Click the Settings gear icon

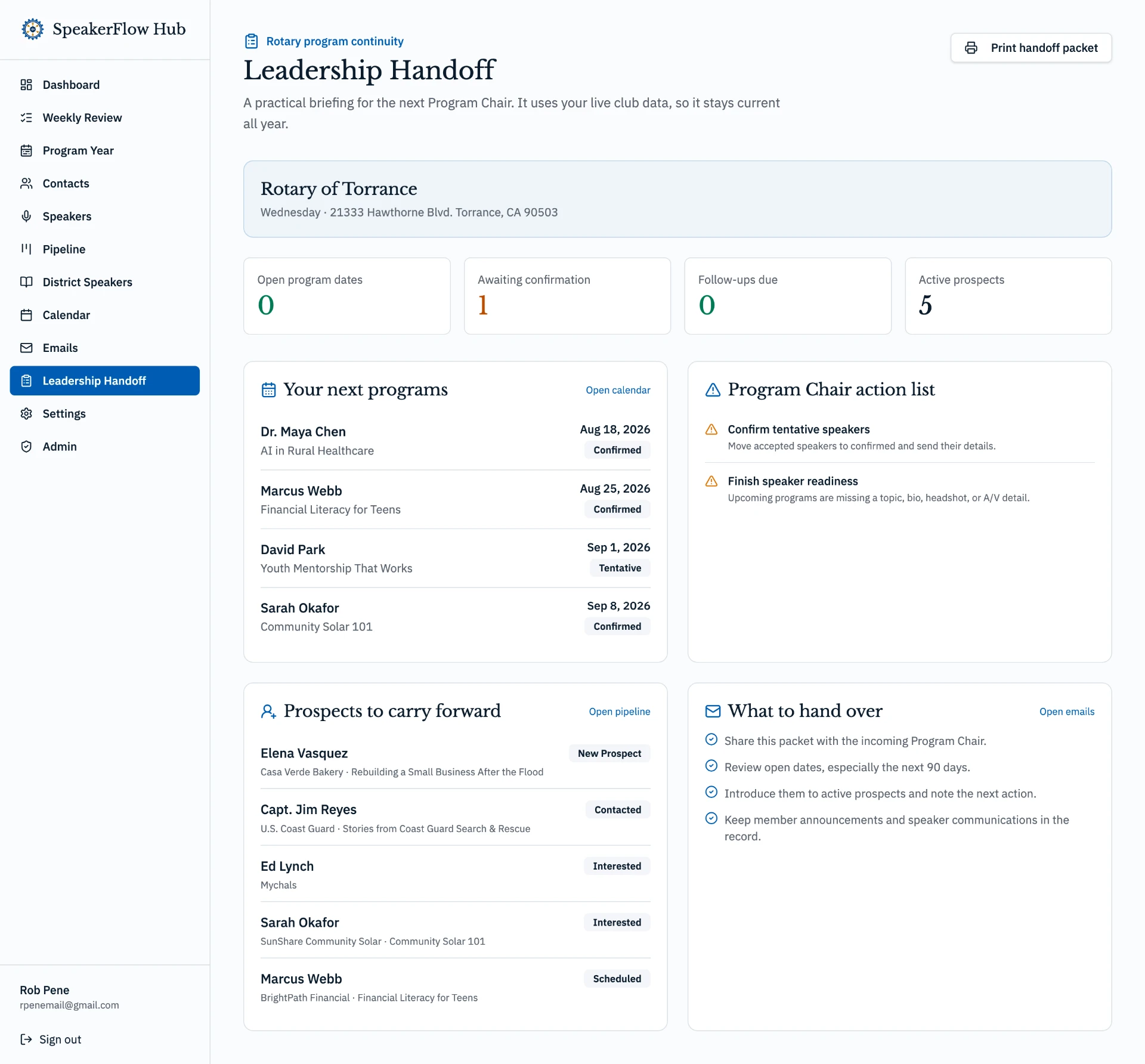(26, 413)
